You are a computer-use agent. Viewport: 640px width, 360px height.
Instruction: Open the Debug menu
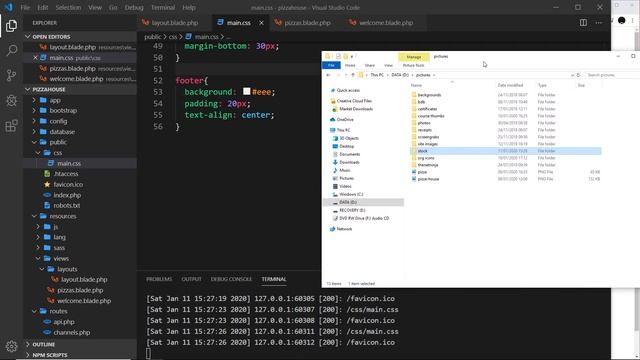(134, 7)
